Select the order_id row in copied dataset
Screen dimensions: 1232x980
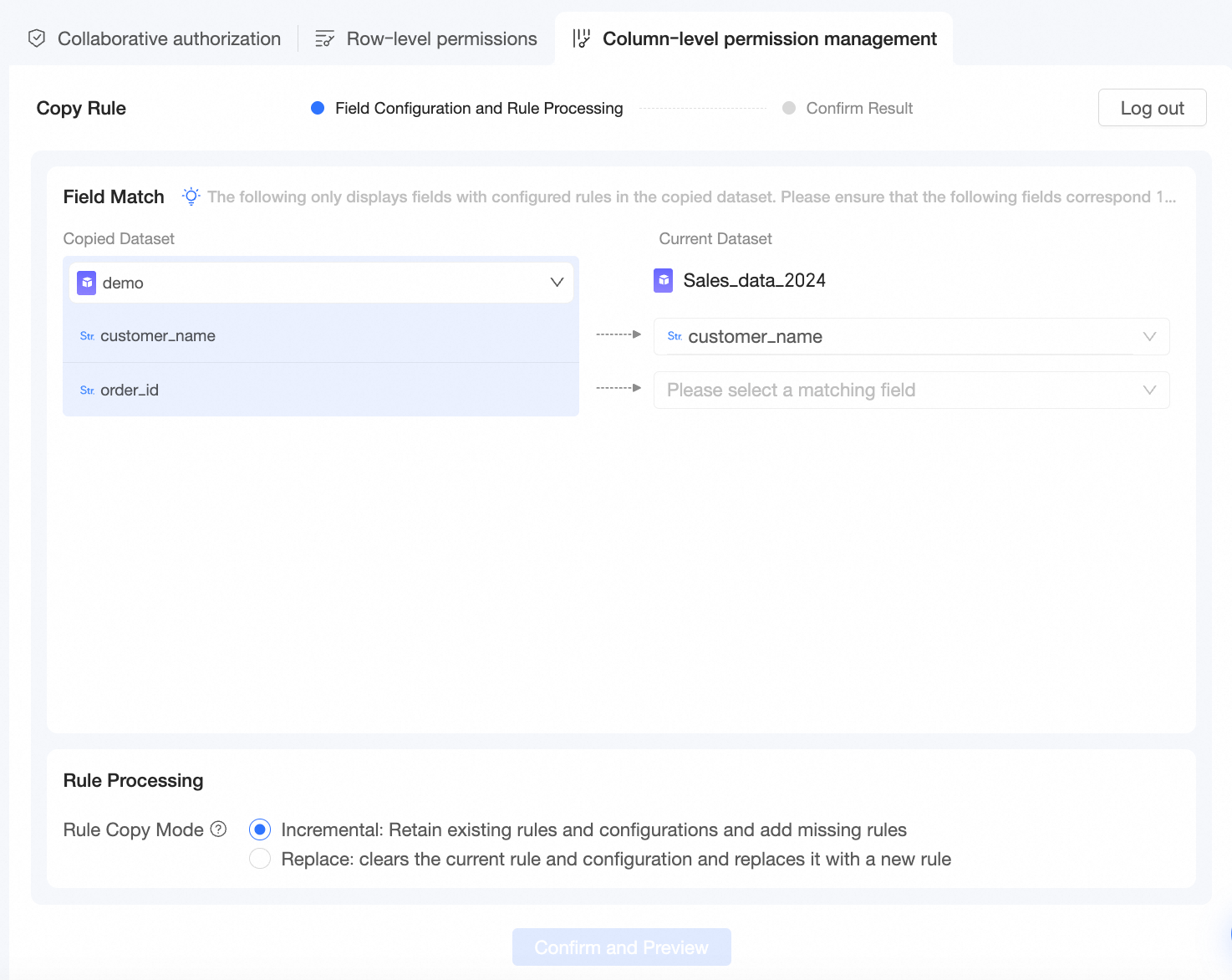[321, 390]
